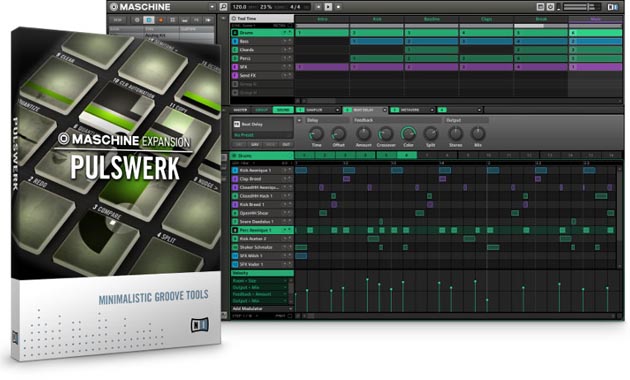Select the Perc Avenique 1 sound
The image size is (630, 380).
262,230
